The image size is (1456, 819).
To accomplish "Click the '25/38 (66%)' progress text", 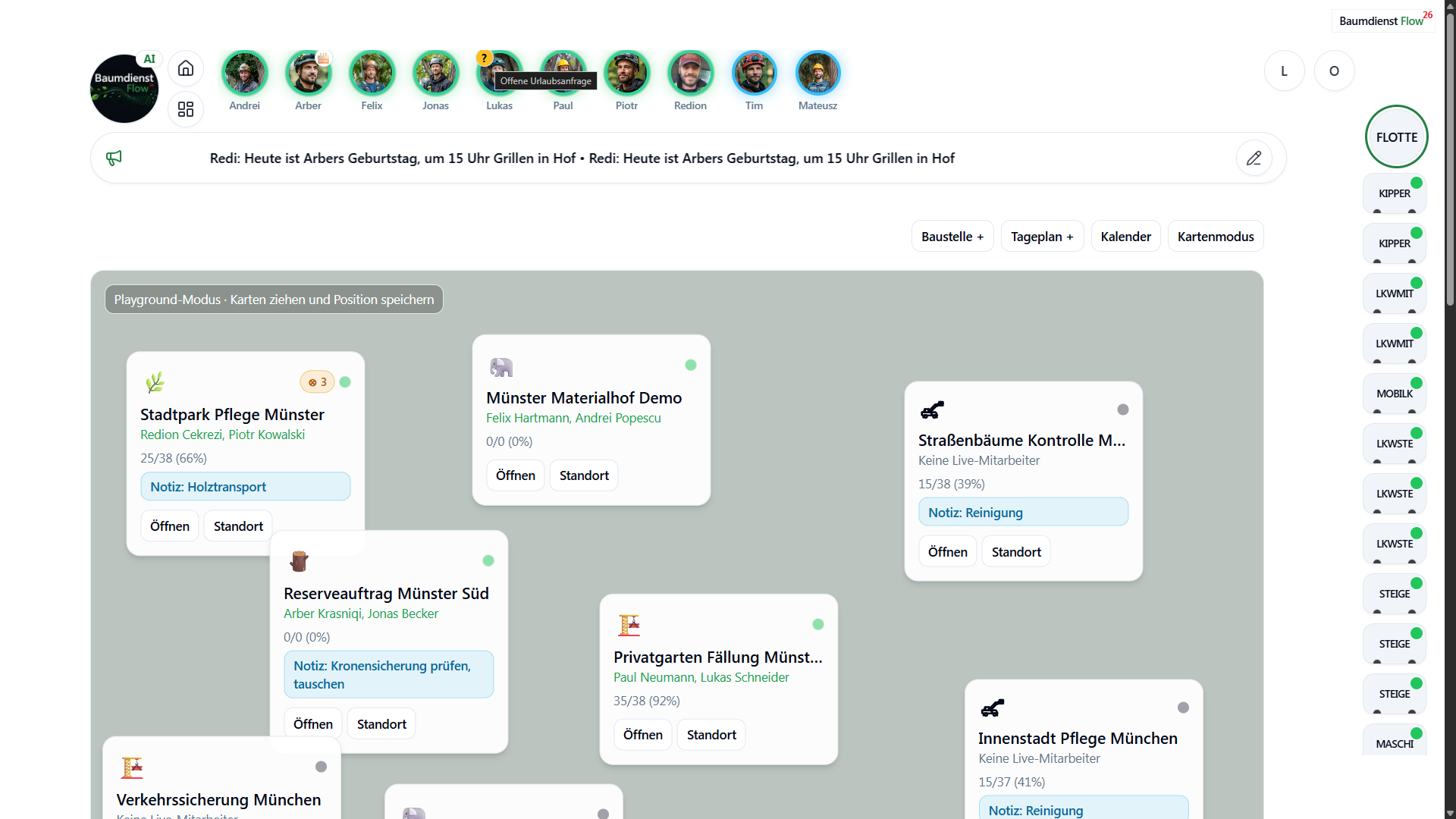I will (174, 458).
